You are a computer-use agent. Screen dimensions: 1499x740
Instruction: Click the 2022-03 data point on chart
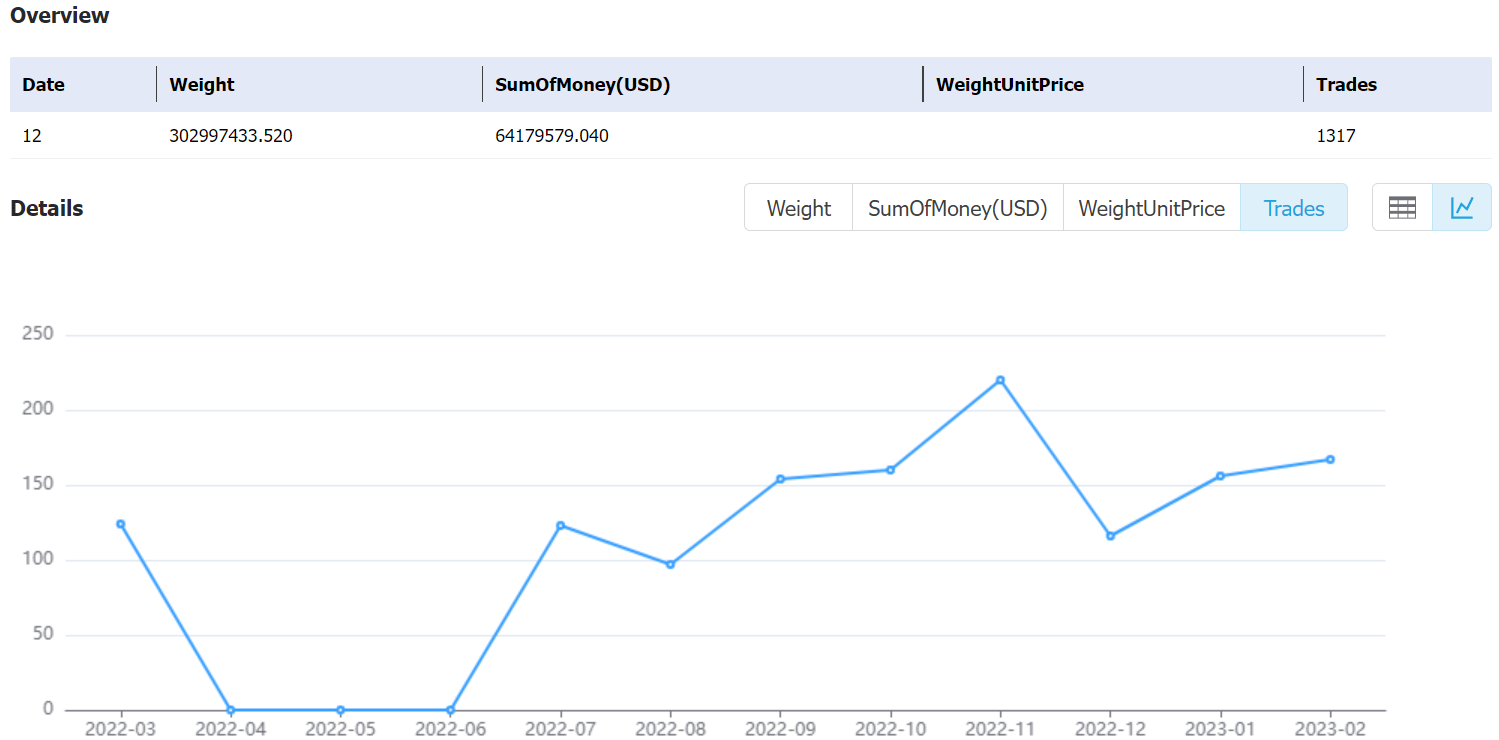pos(121,524)
